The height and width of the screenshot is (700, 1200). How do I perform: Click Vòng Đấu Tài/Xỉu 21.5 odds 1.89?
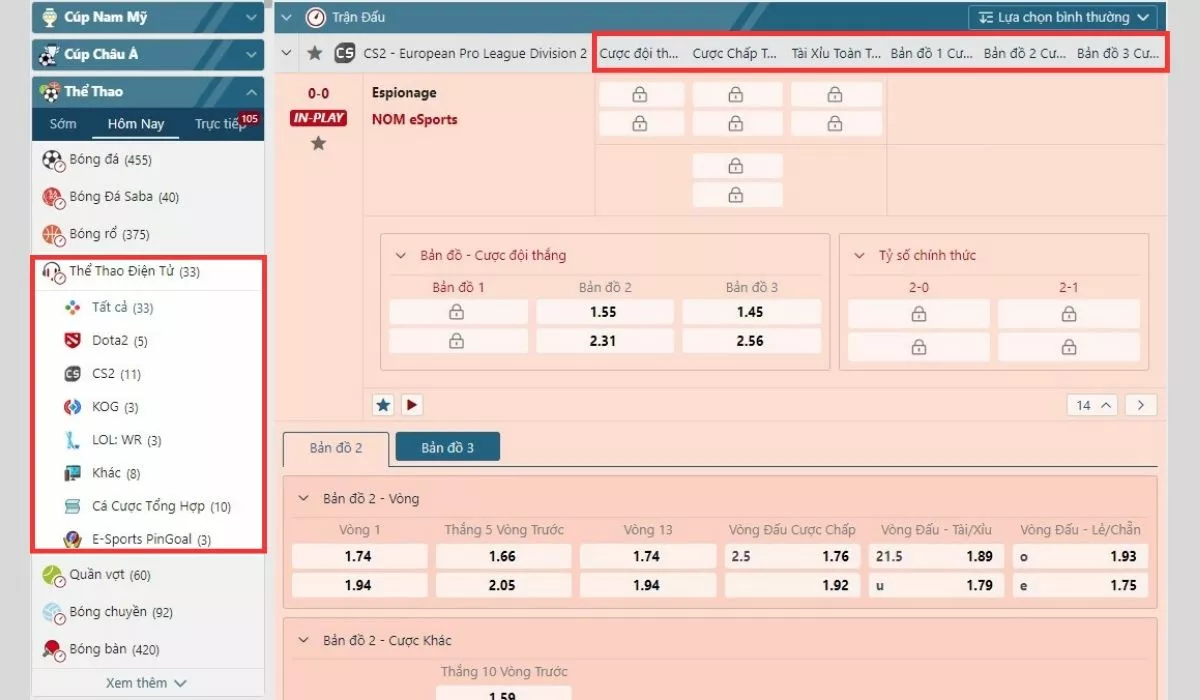[938, 557]
